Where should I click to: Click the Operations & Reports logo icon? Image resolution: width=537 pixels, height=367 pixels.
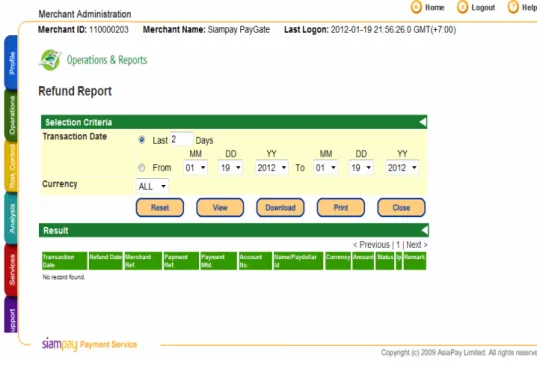[x=51, y=60]
